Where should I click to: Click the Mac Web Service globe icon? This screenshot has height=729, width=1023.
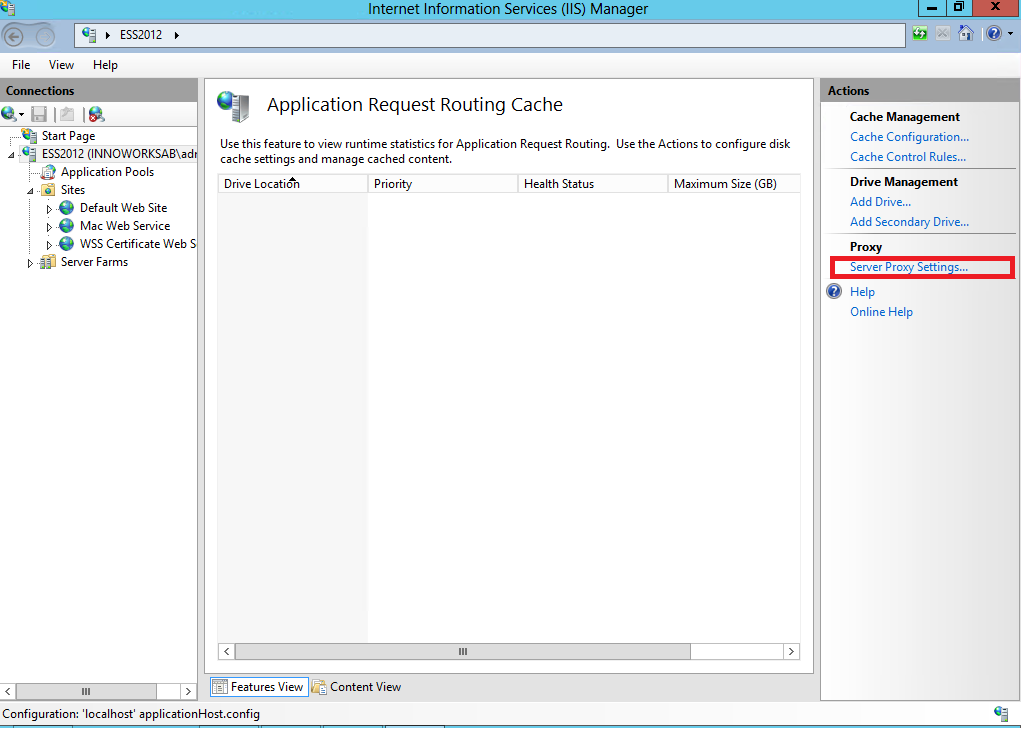click(x=67, y=226)
